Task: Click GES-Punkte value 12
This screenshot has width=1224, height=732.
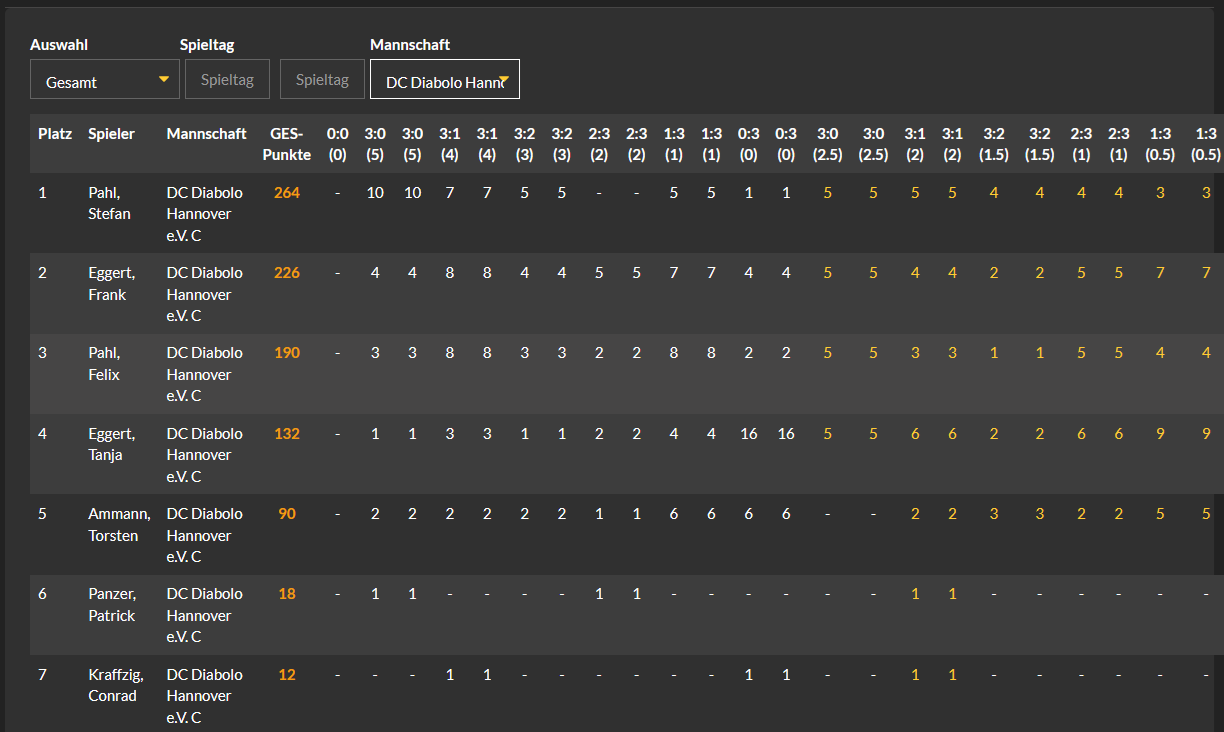Action: tap(287, 674)
